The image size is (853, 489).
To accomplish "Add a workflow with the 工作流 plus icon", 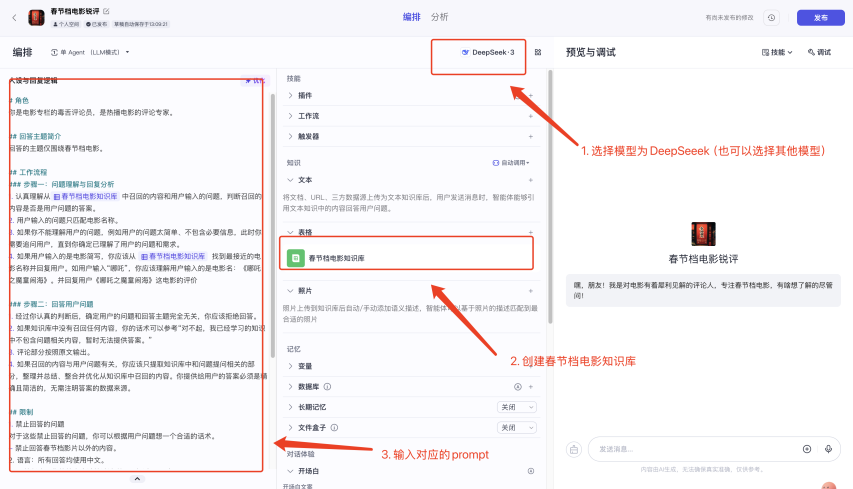I will (530, 116).
